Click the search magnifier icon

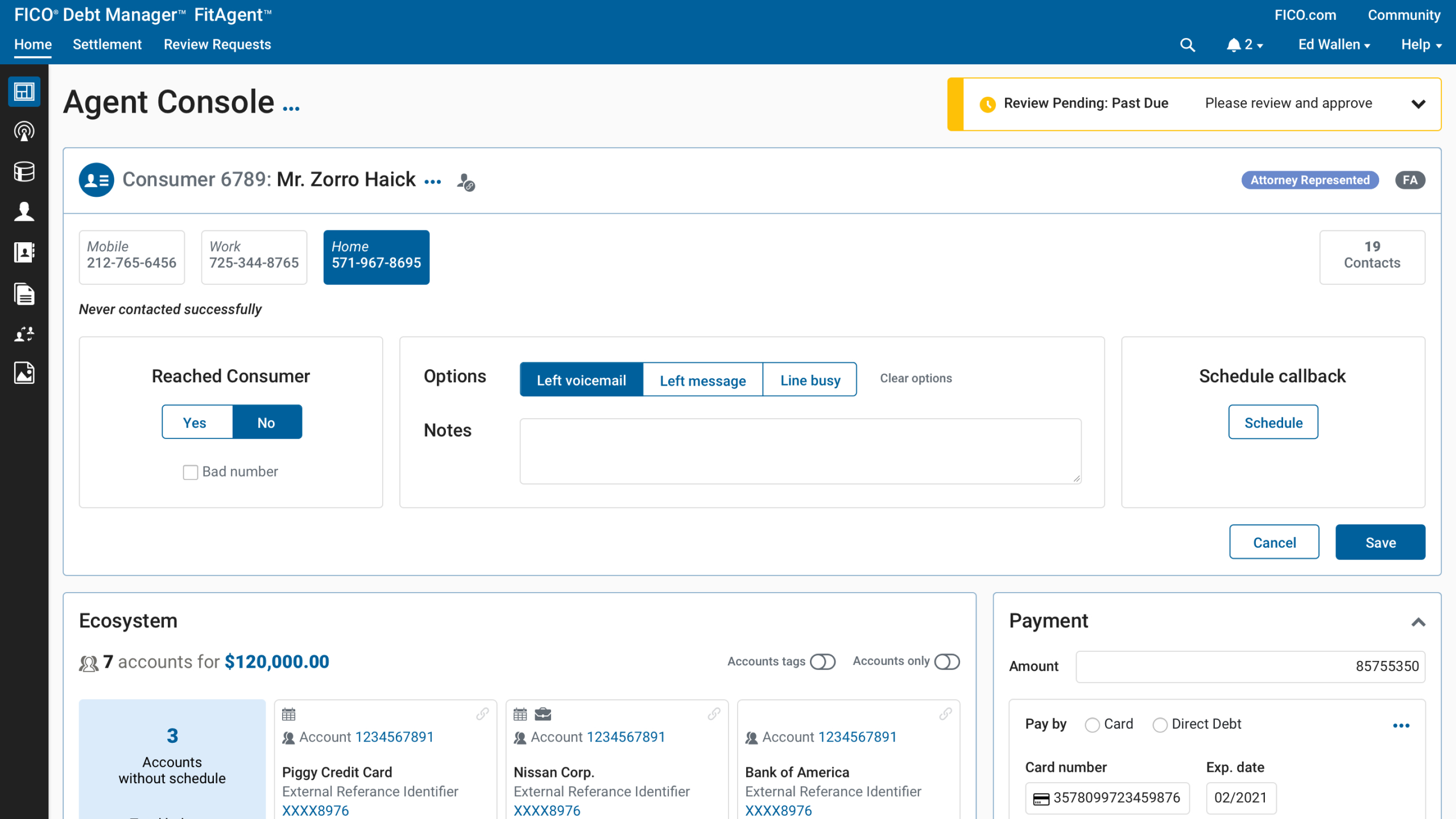point(1187,45)
